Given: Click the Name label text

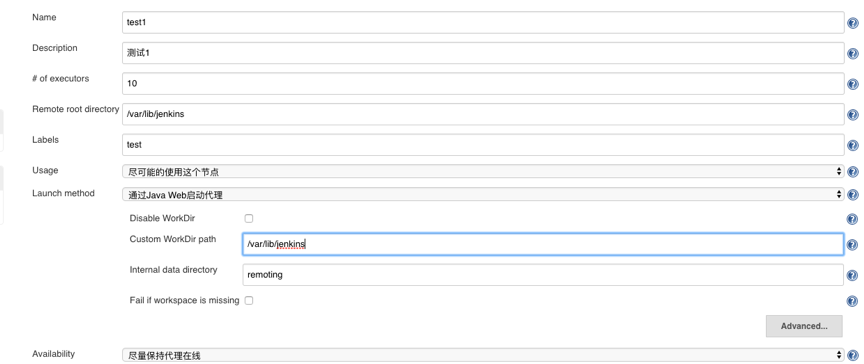Looking at the screenshot, I should tap(44, 18).
